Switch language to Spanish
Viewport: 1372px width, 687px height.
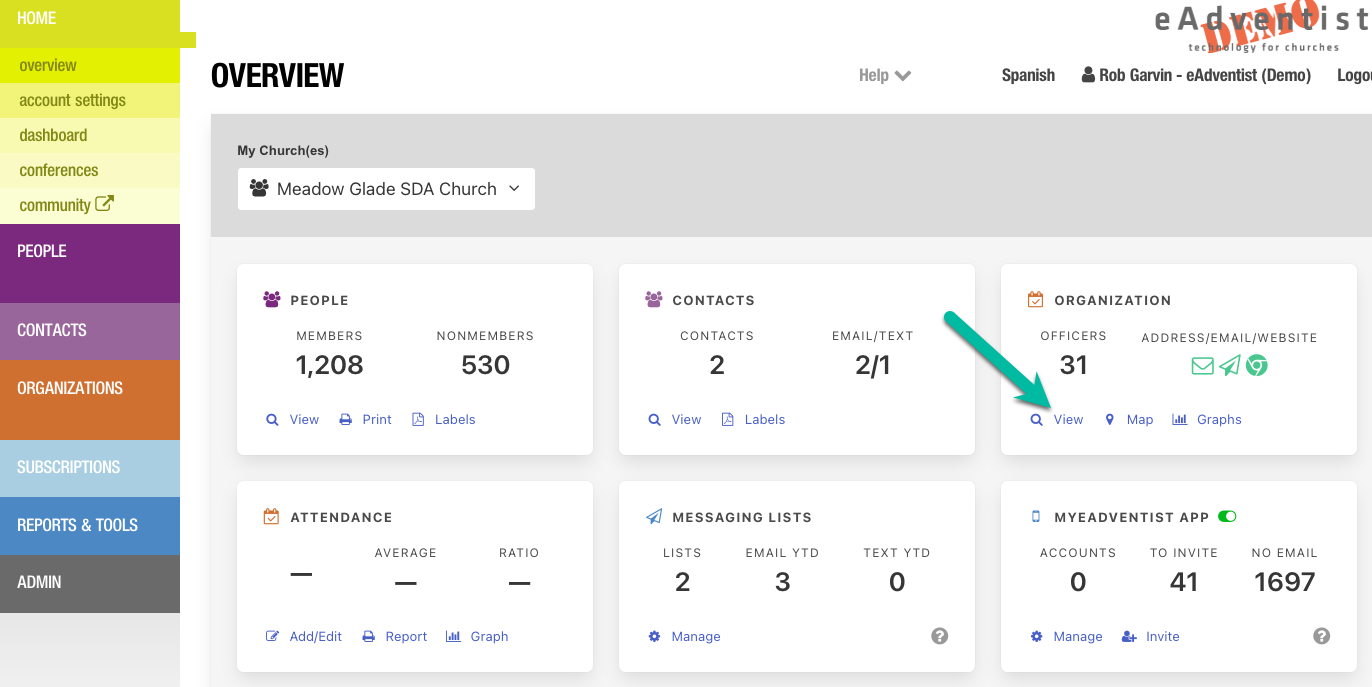pos(1028,75)
